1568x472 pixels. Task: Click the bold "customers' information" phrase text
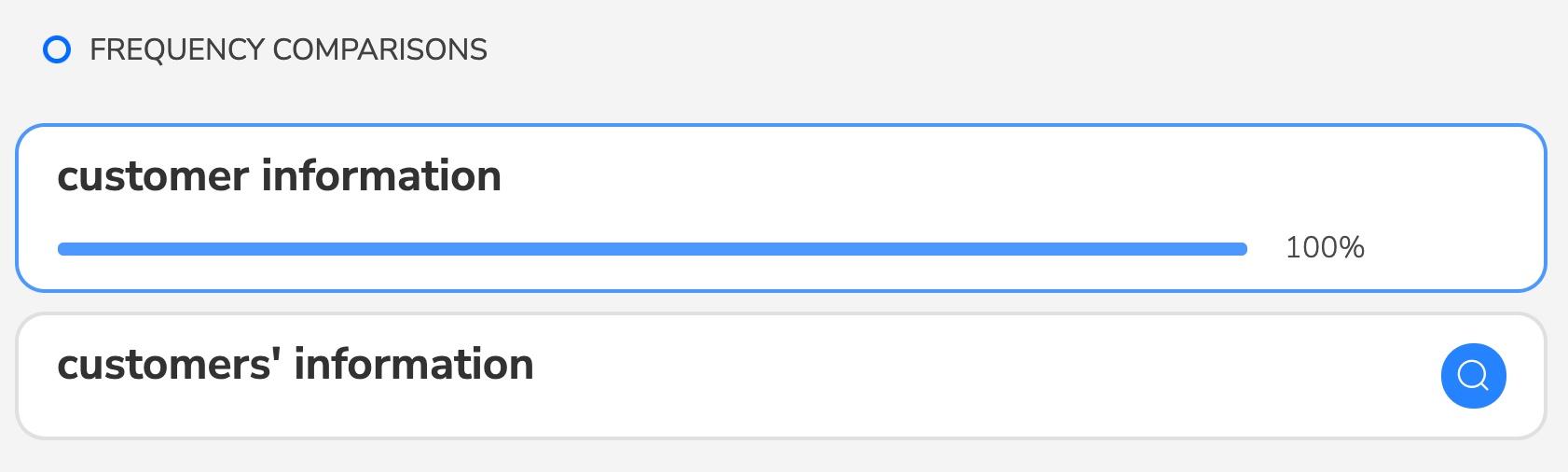(295, 365)
